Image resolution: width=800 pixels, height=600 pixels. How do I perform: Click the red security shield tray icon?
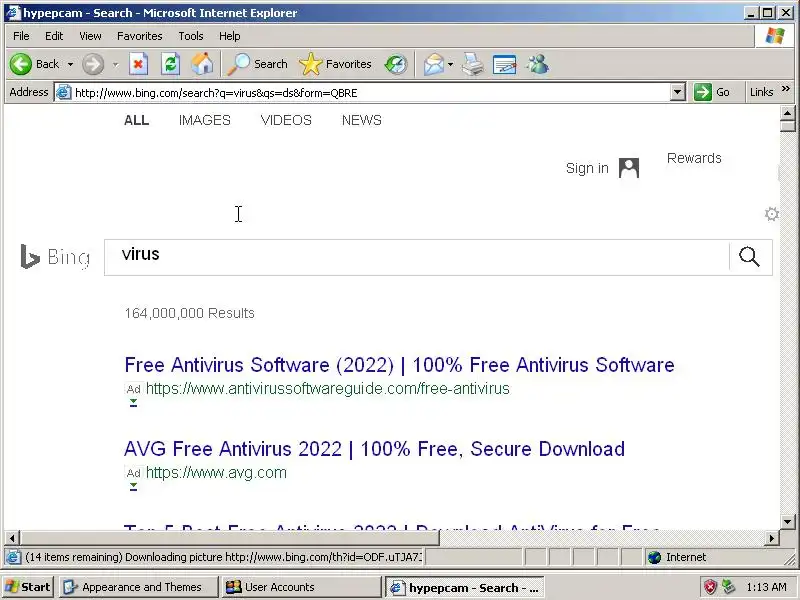click(x=710, y=587)
